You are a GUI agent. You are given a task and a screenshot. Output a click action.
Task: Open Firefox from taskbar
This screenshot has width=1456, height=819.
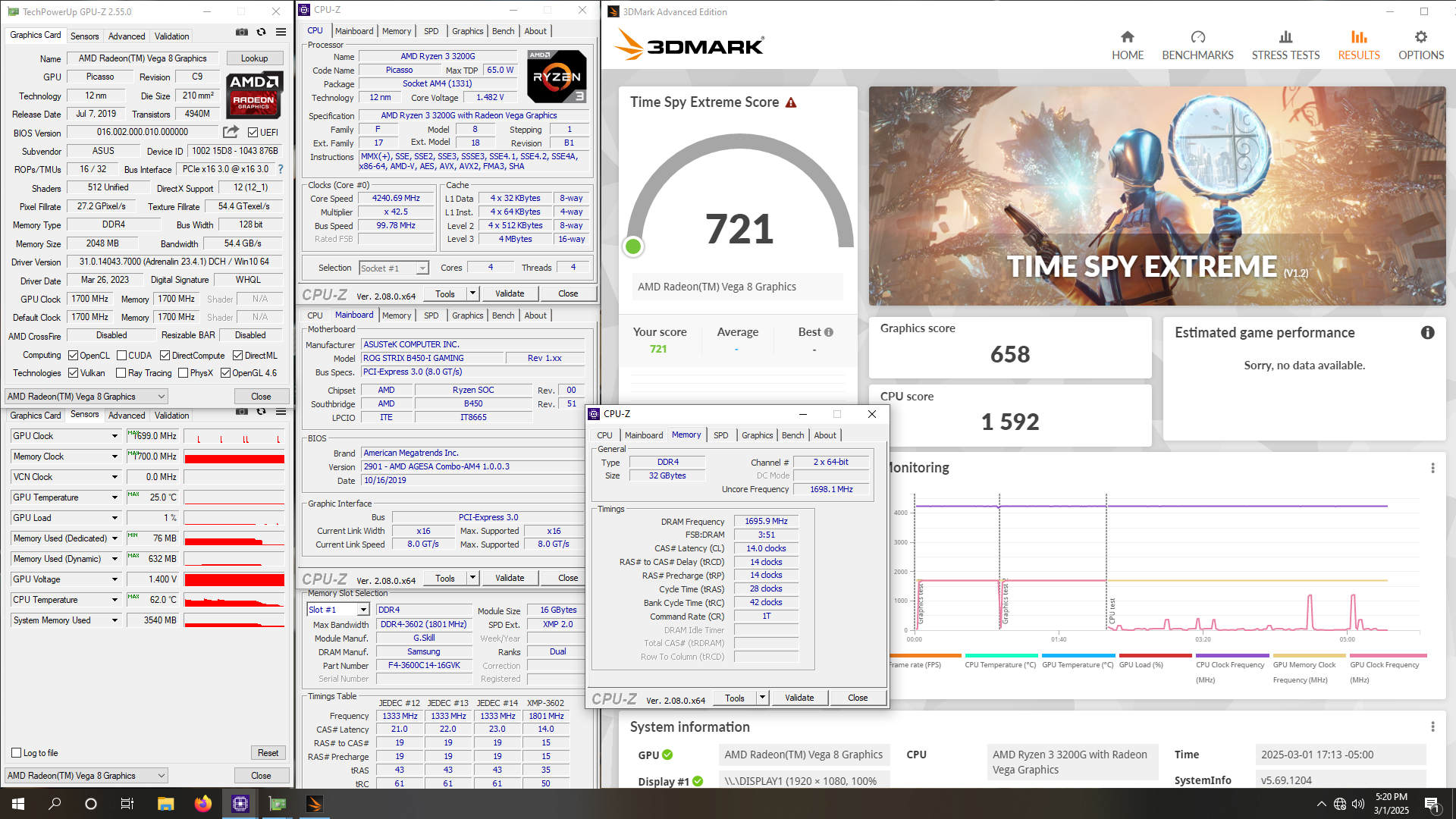click(202, 804)
